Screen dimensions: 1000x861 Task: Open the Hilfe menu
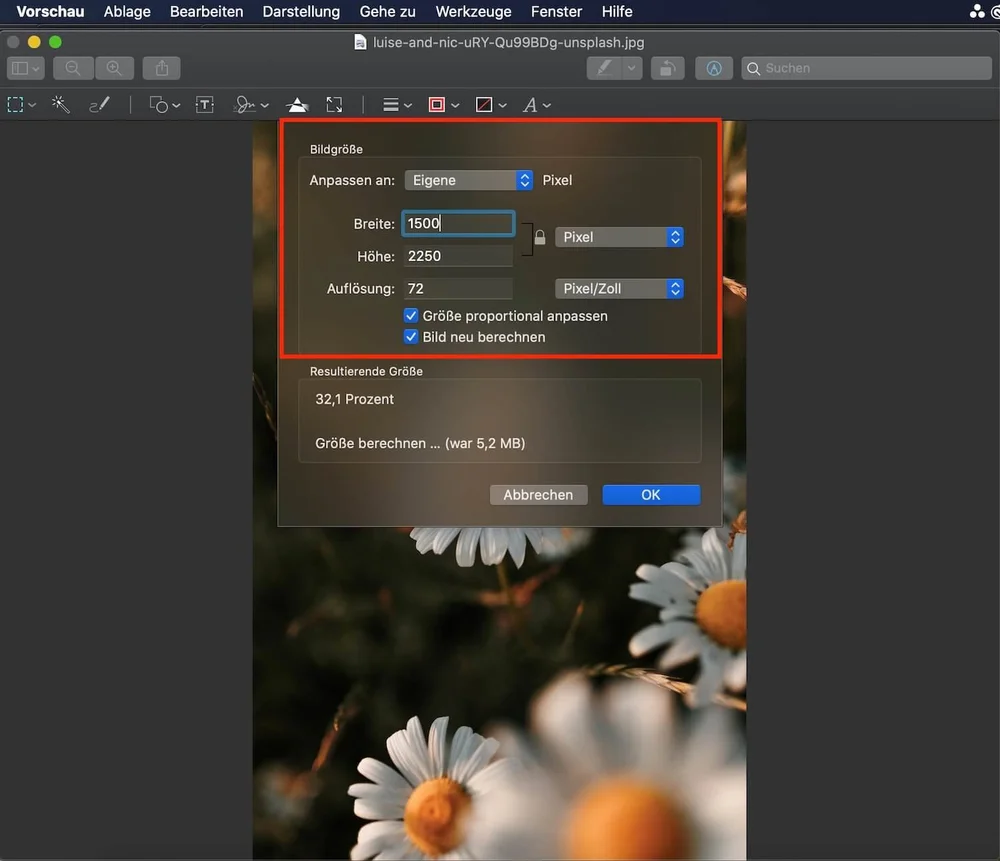617,11
